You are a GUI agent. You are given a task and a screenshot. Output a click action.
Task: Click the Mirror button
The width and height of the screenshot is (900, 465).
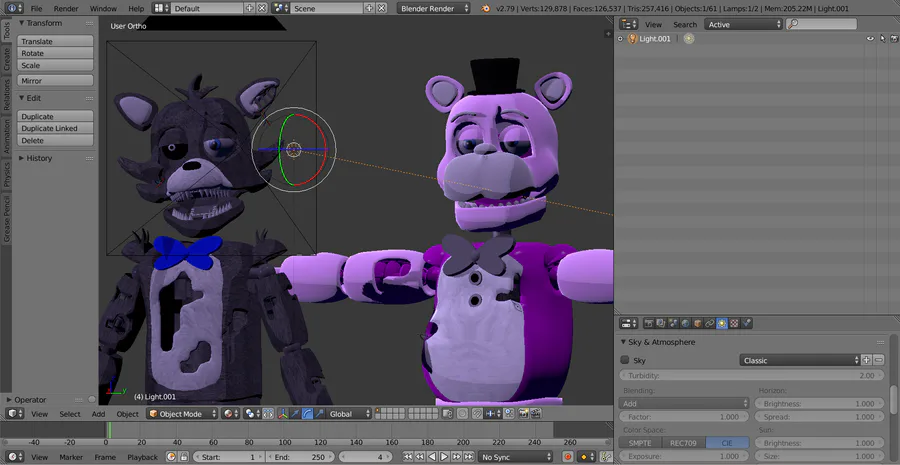(x=55, y=81)
